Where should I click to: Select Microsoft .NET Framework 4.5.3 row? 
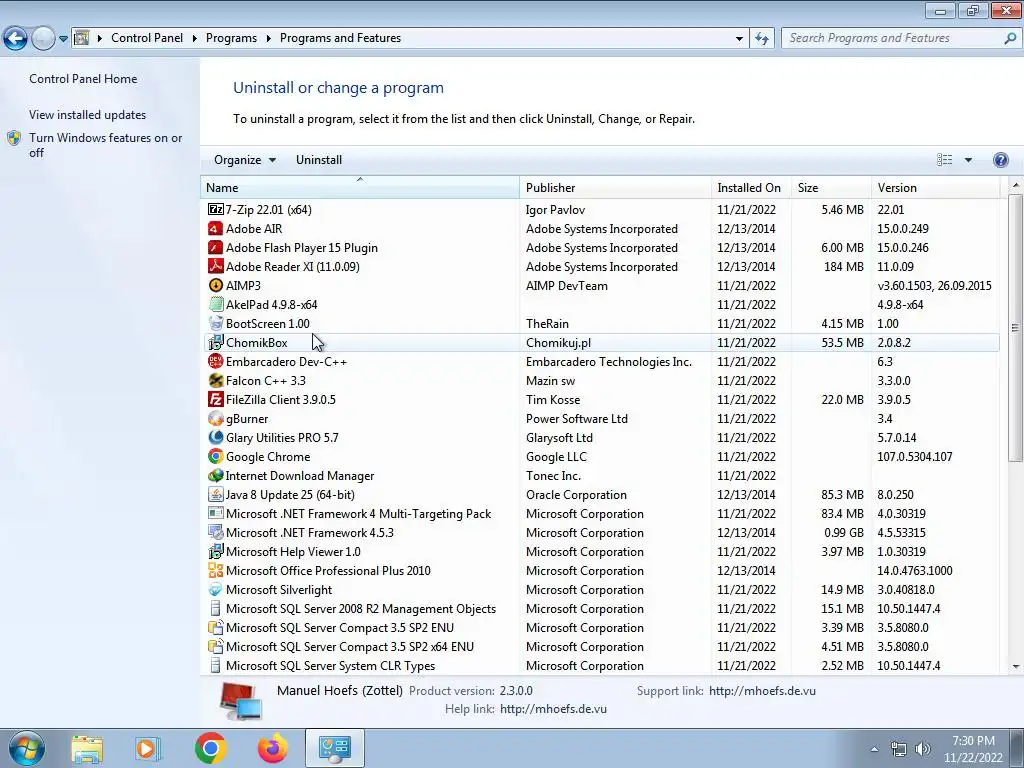(x=601, y=533)
